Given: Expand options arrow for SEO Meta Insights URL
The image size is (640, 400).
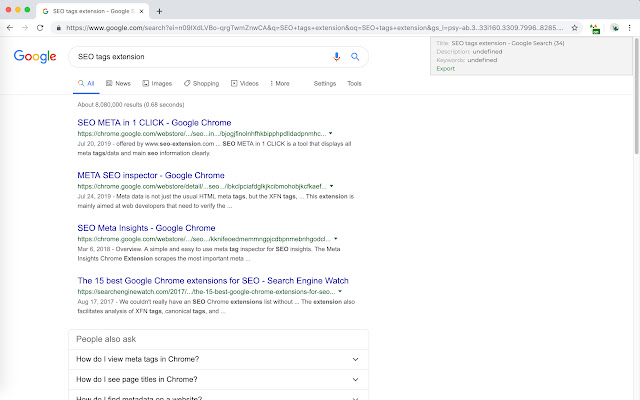Looking at the screenshot, I should (336, 238).
